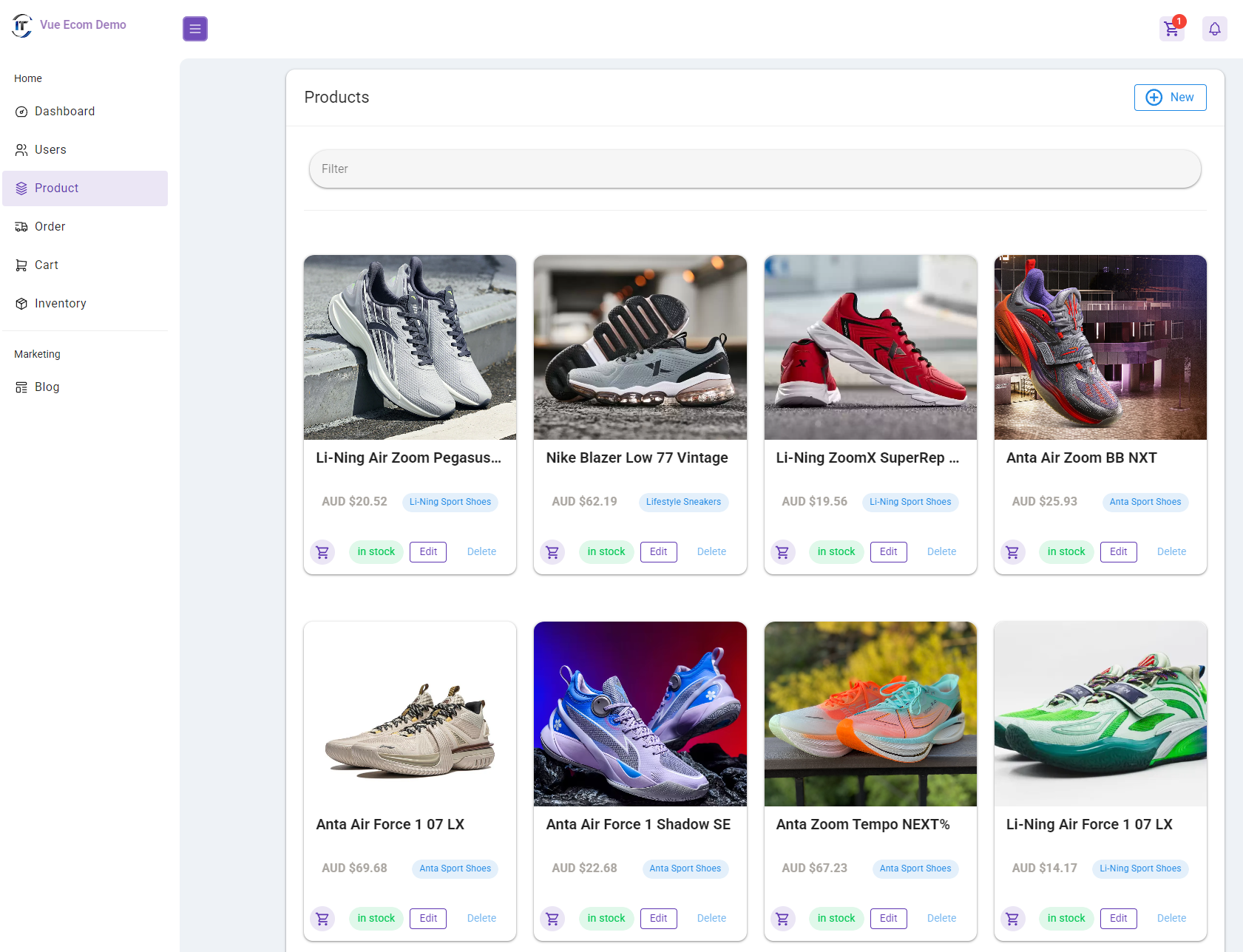Go to Dashboard in sidebar
Image resolution: width=1243 pixels, height=952 pixels.
(85, 112)
